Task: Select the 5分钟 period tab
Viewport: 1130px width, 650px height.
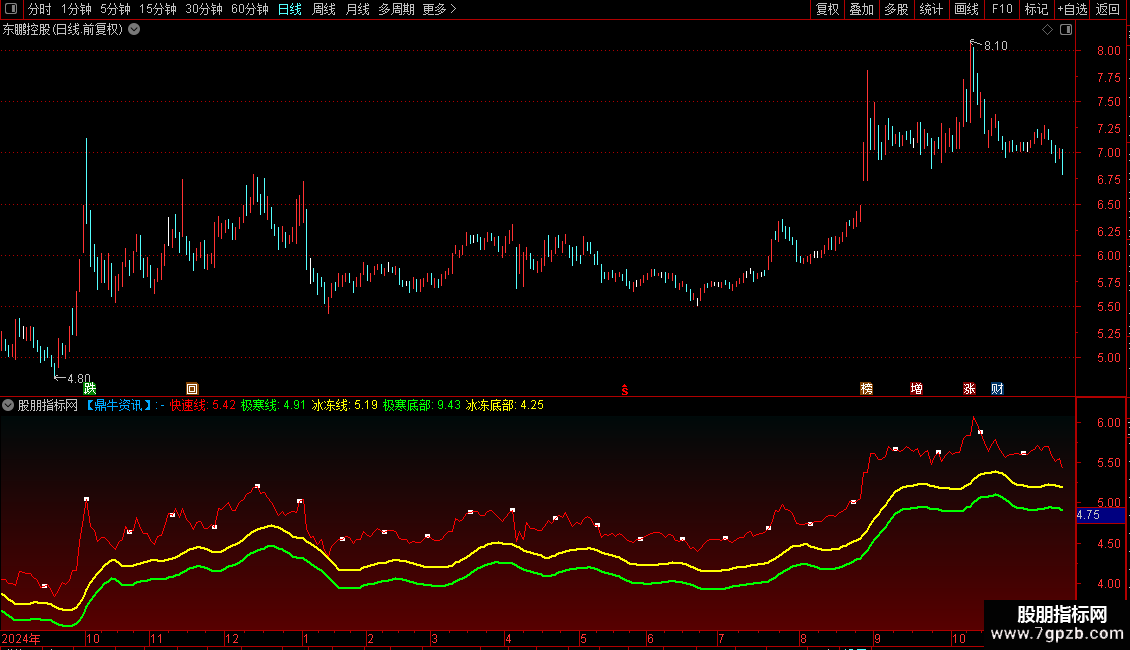Action: (115, 9)
